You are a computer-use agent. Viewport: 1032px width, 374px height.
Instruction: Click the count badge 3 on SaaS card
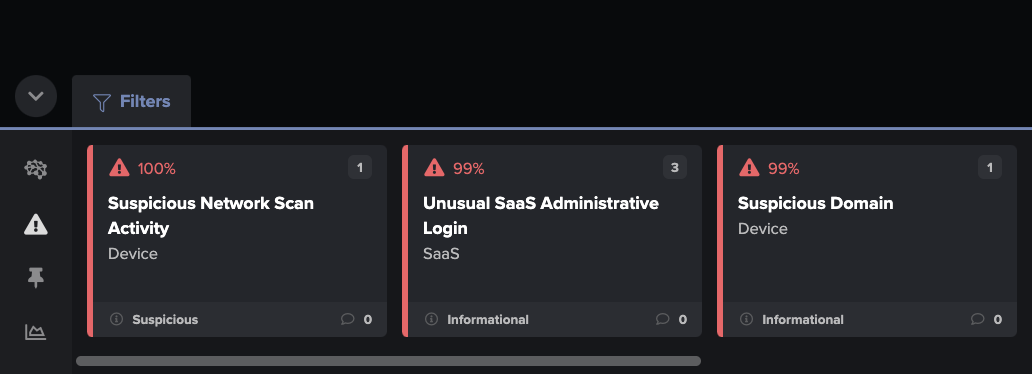tap(675, 168)
